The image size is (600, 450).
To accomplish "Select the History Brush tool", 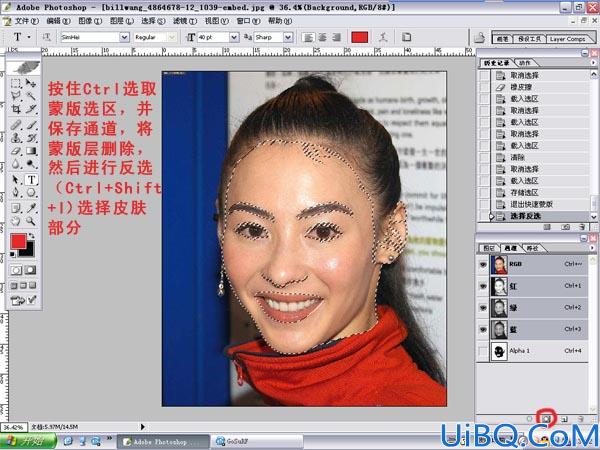I will pos(31,138).
